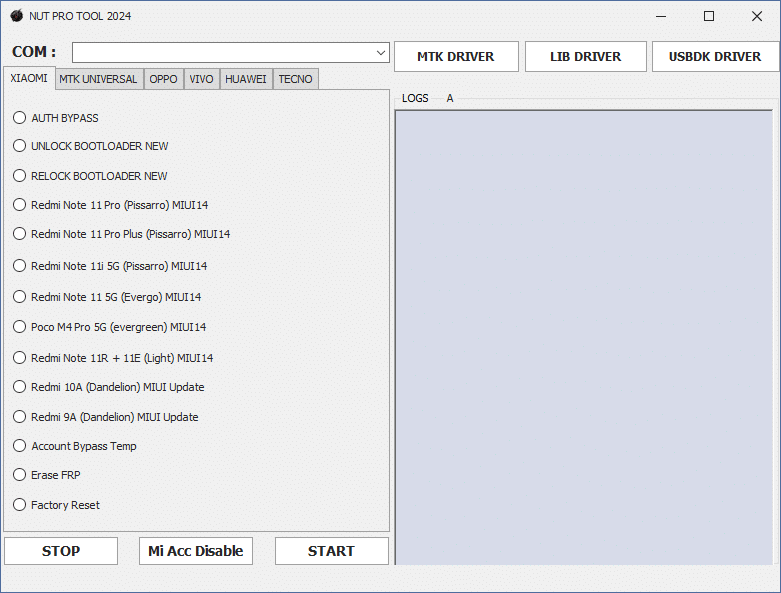Click the Mi Acc Disable button
Image resolution: width=781 pixels, height=593 pixels.
coord(196,551)
